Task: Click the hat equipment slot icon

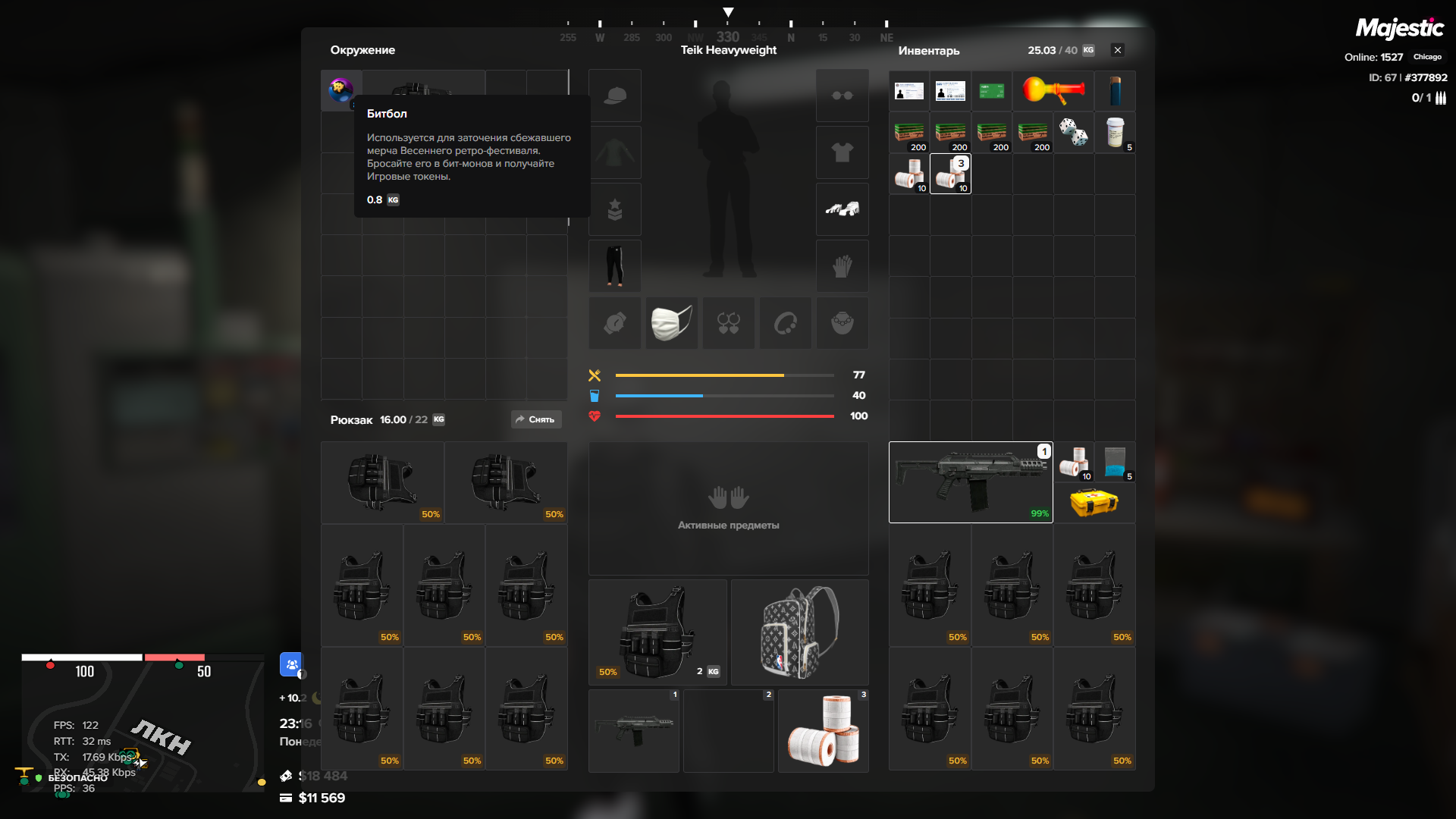Action: pos(615,96)
